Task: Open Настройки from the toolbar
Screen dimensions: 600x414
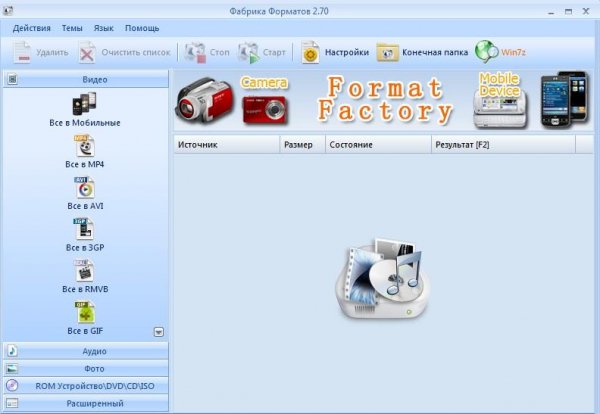Action: [x=336, y=52]
